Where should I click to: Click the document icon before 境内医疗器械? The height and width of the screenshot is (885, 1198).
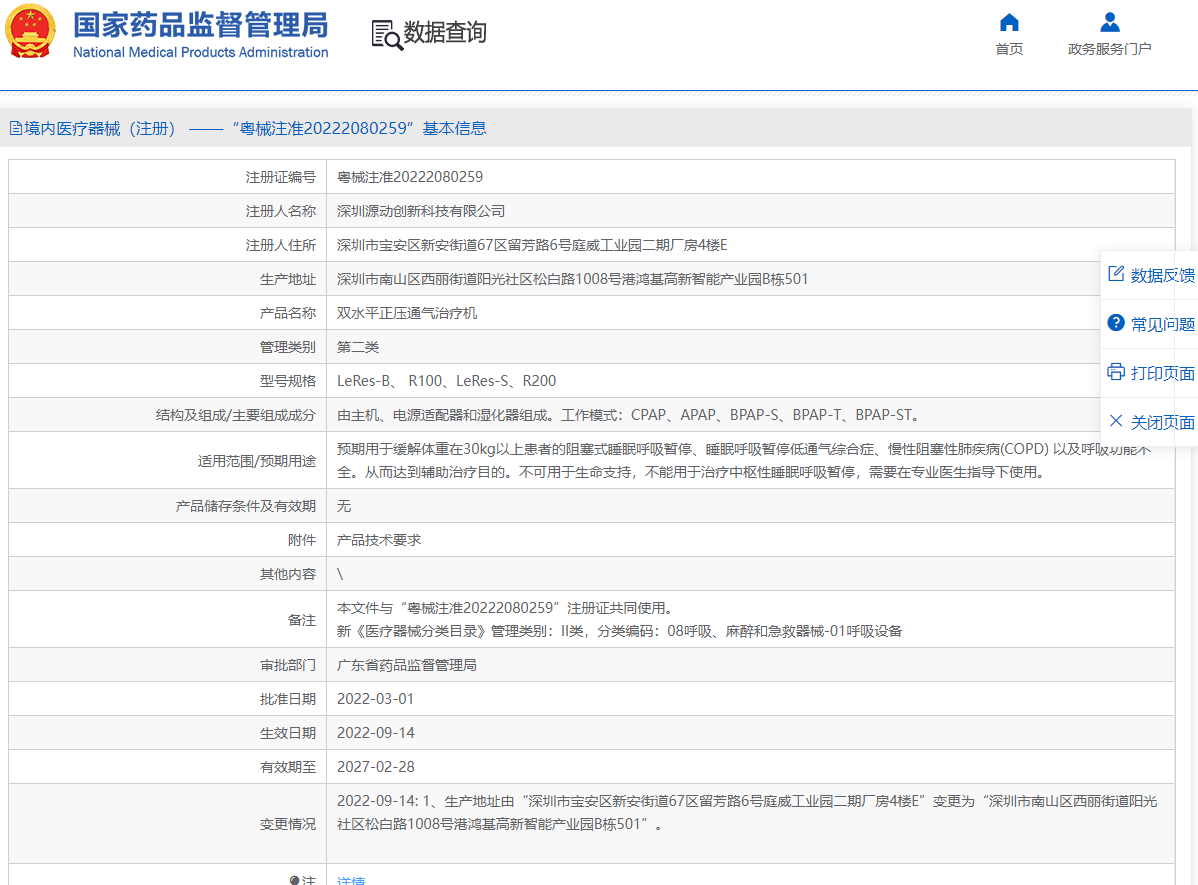pyautogui.click(x=15, y=128)
